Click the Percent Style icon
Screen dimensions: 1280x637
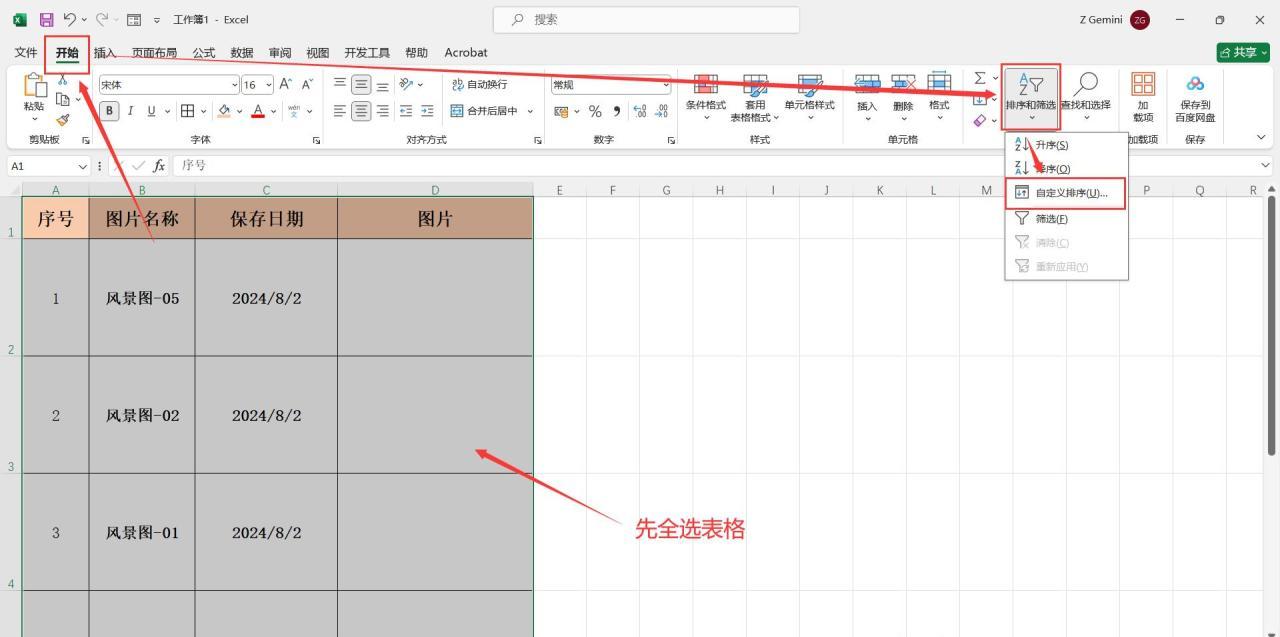[x=595, y=111]
